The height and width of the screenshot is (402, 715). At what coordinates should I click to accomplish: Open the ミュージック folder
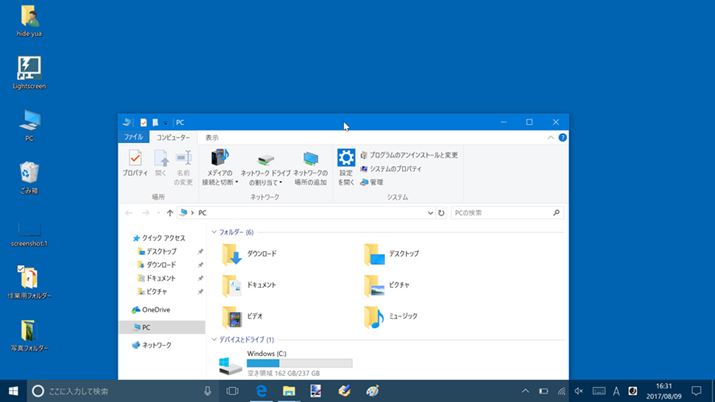(375, 317)
